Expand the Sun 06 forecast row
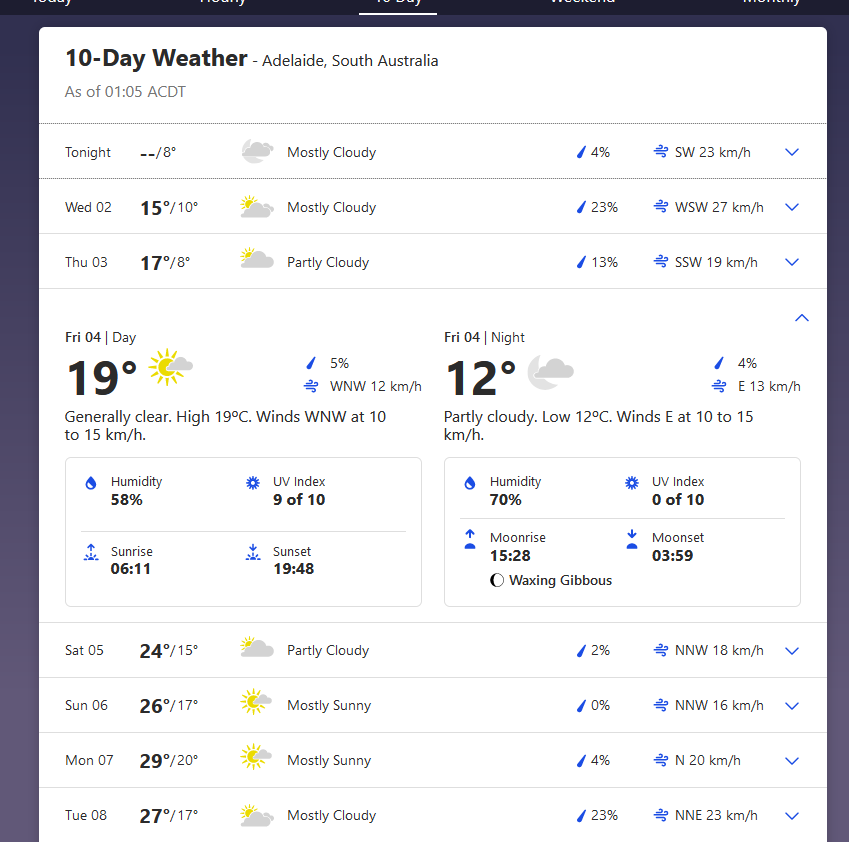Image resolution: width=849 pixels, height=842 pixels. 792,706
